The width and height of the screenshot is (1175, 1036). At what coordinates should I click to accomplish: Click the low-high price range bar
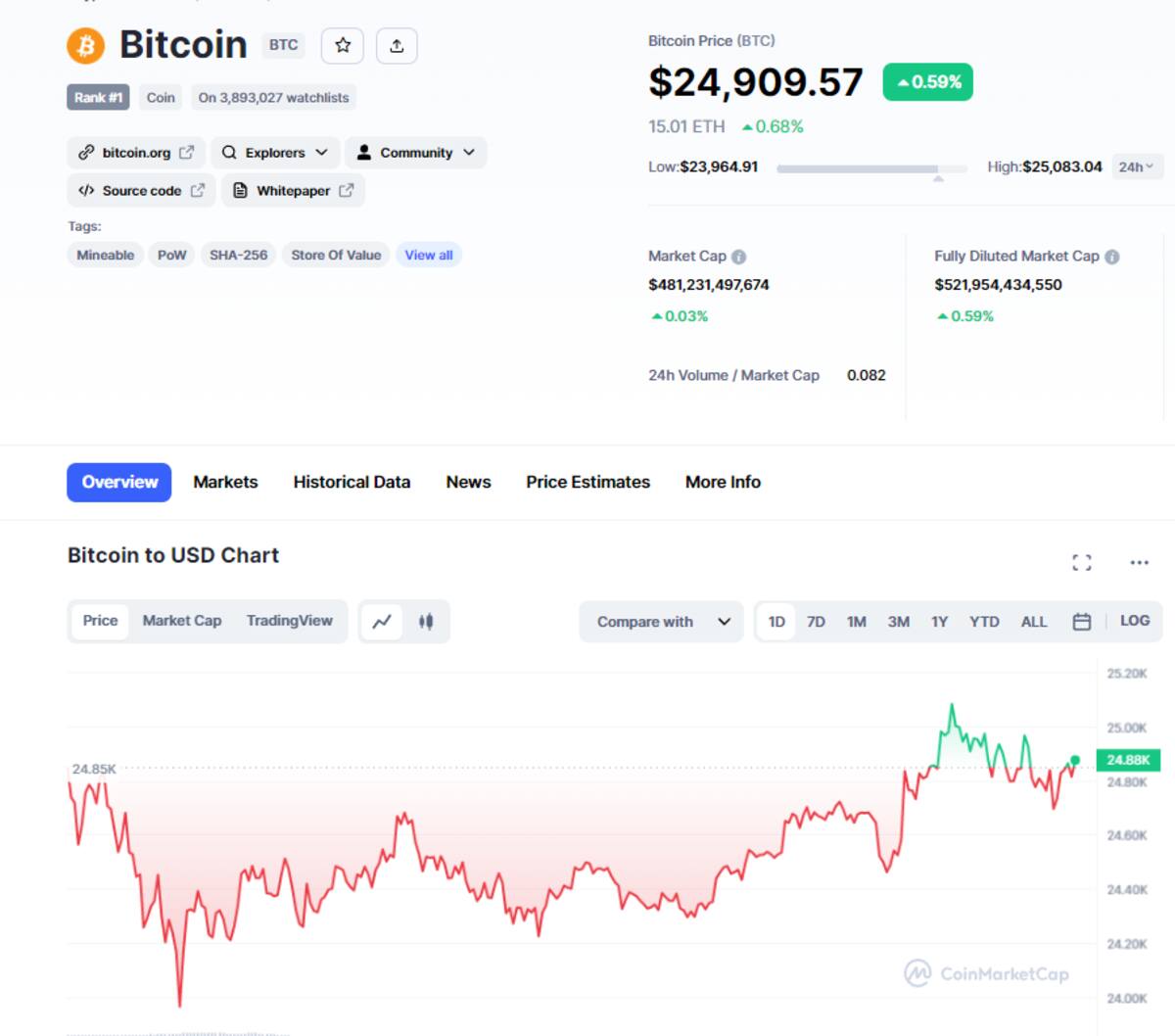pos(871,168)
